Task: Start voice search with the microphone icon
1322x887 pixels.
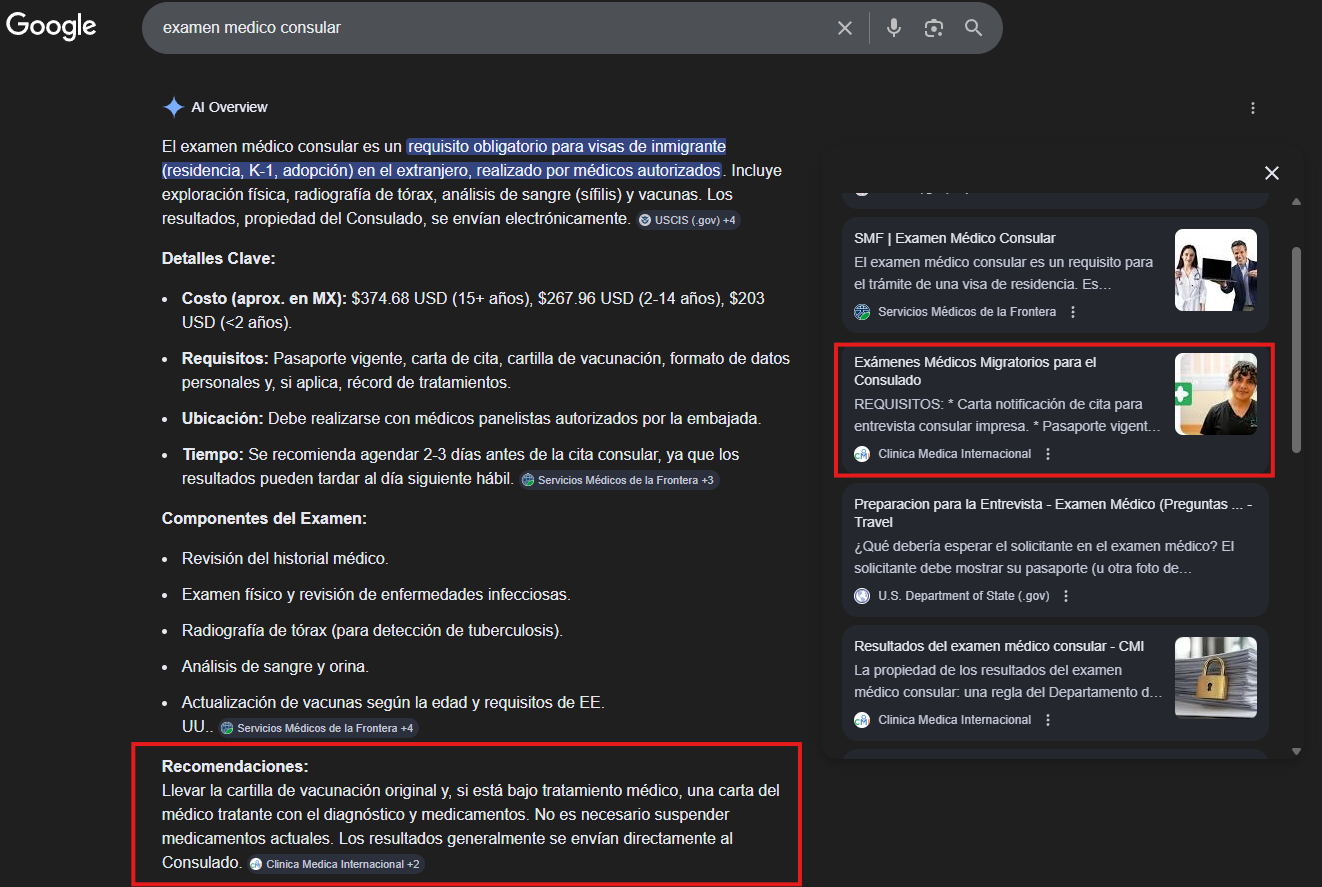Action: tap(894, 28)
